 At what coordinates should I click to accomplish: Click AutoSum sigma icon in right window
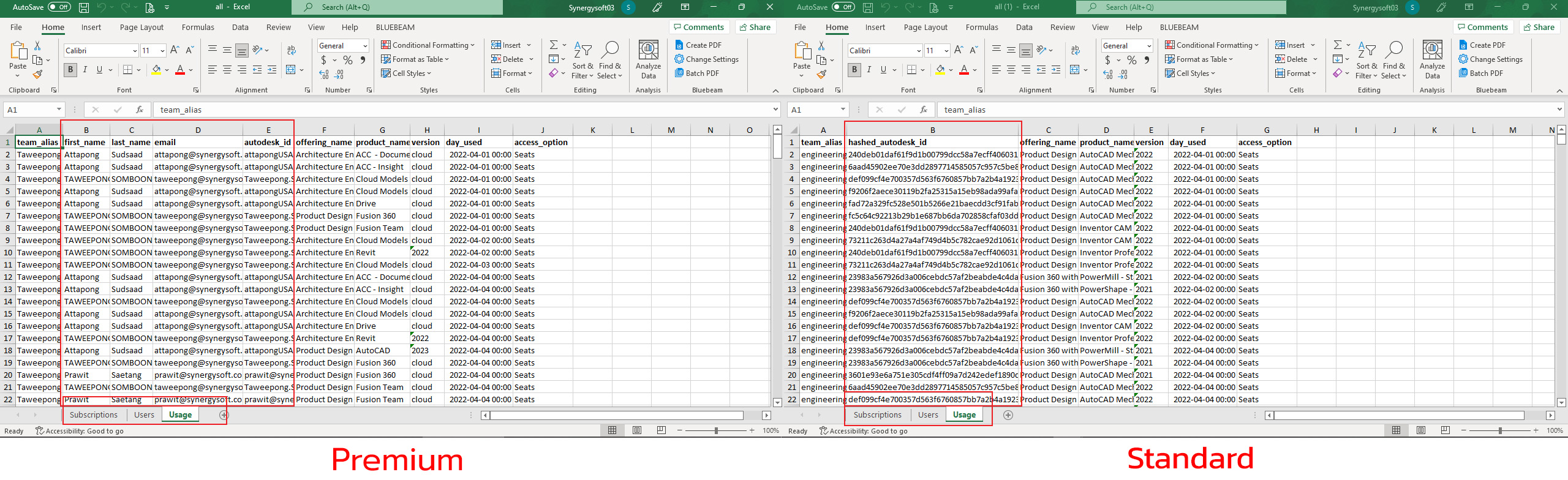[1338, 45]
